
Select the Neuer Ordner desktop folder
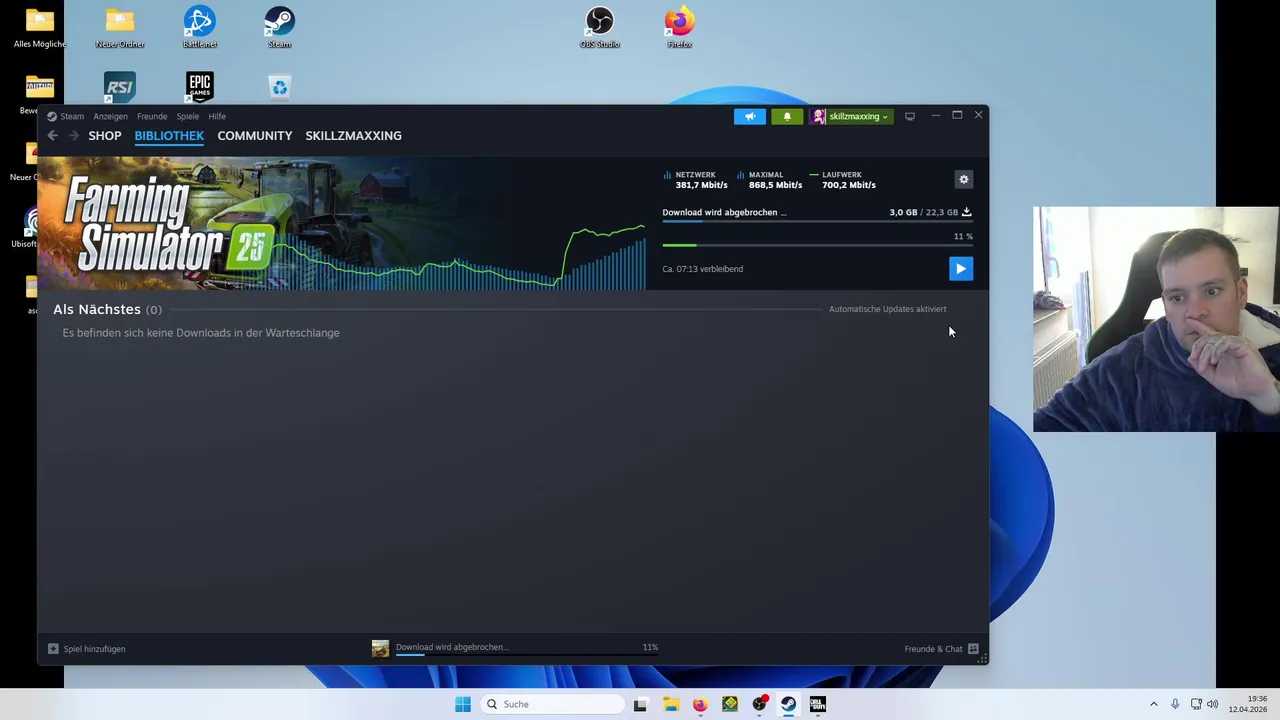click(x=120, y=27)
